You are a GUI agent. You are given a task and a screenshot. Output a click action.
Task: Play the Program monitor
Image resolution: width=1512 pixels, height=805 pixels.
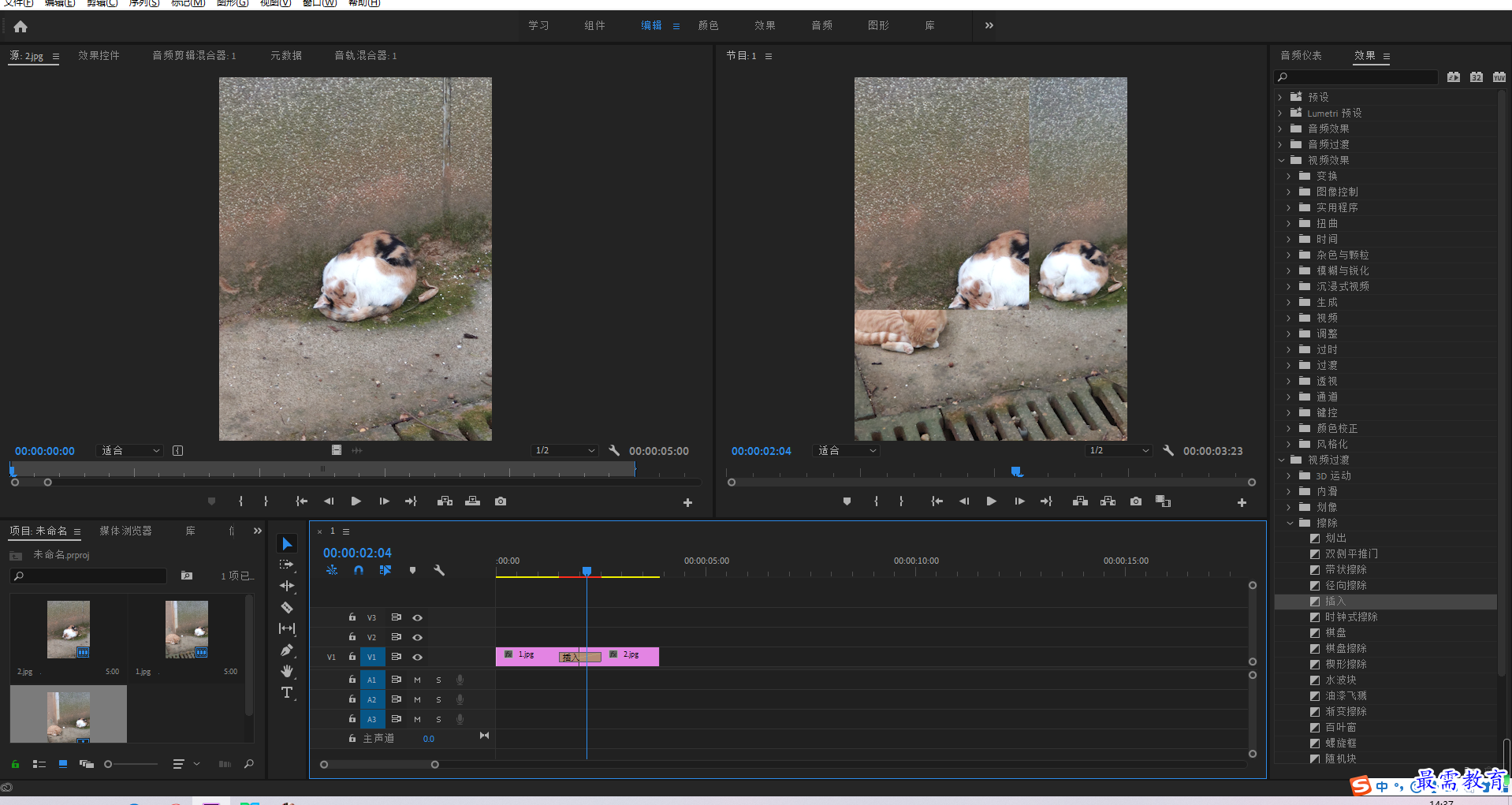point(992,501)
